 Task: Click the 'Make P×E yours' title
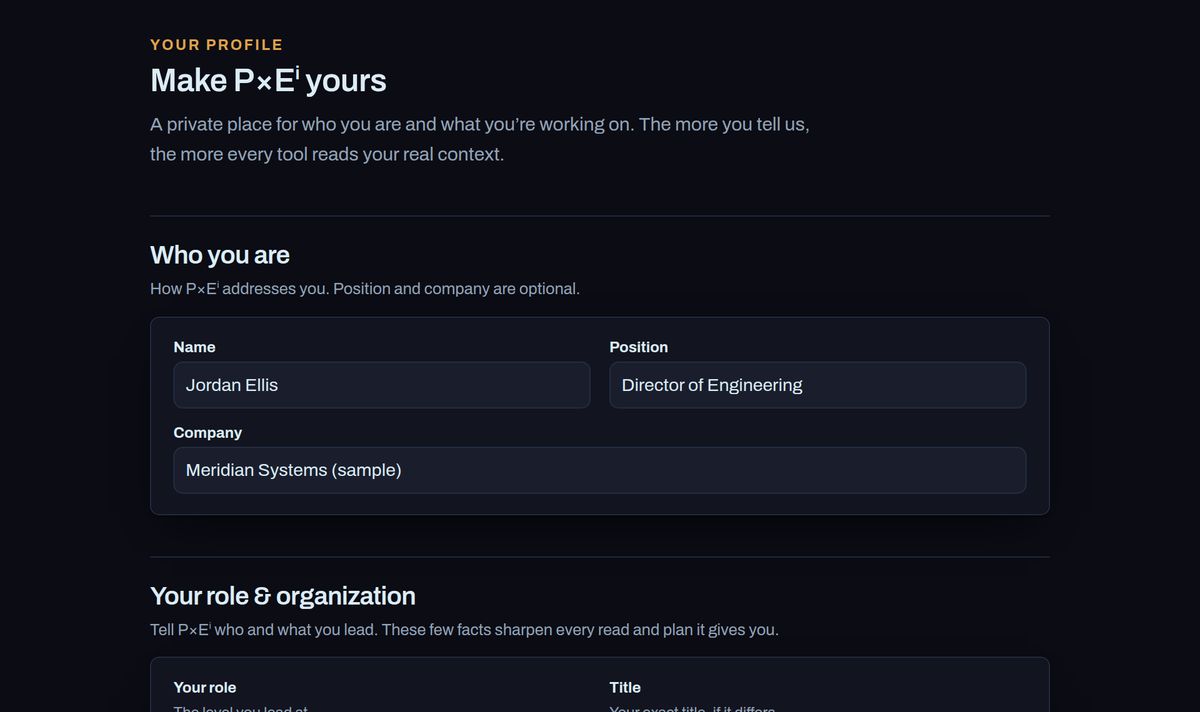[x=268, y=80]
